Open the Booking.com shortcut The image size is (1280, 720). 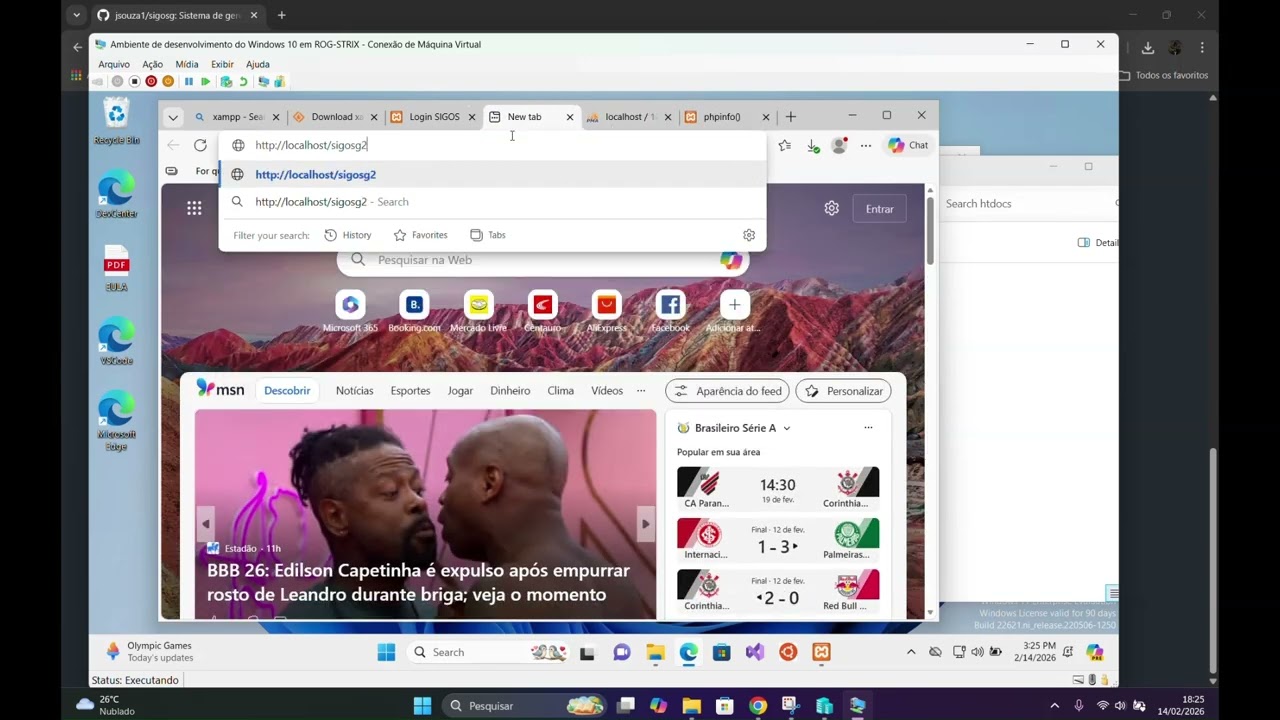[x=414, y=311]
